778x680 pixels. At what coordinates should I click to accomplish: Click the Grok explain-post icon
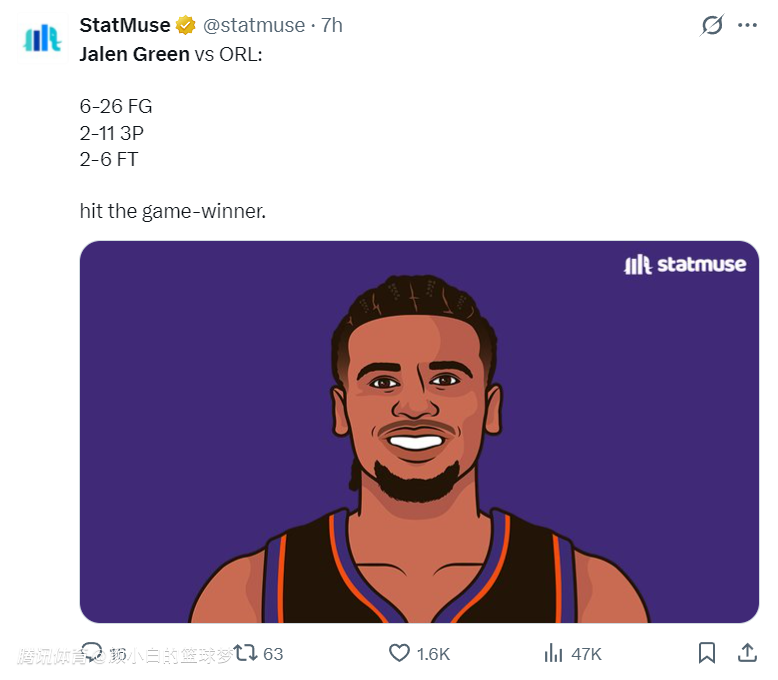tap(712, 26)
